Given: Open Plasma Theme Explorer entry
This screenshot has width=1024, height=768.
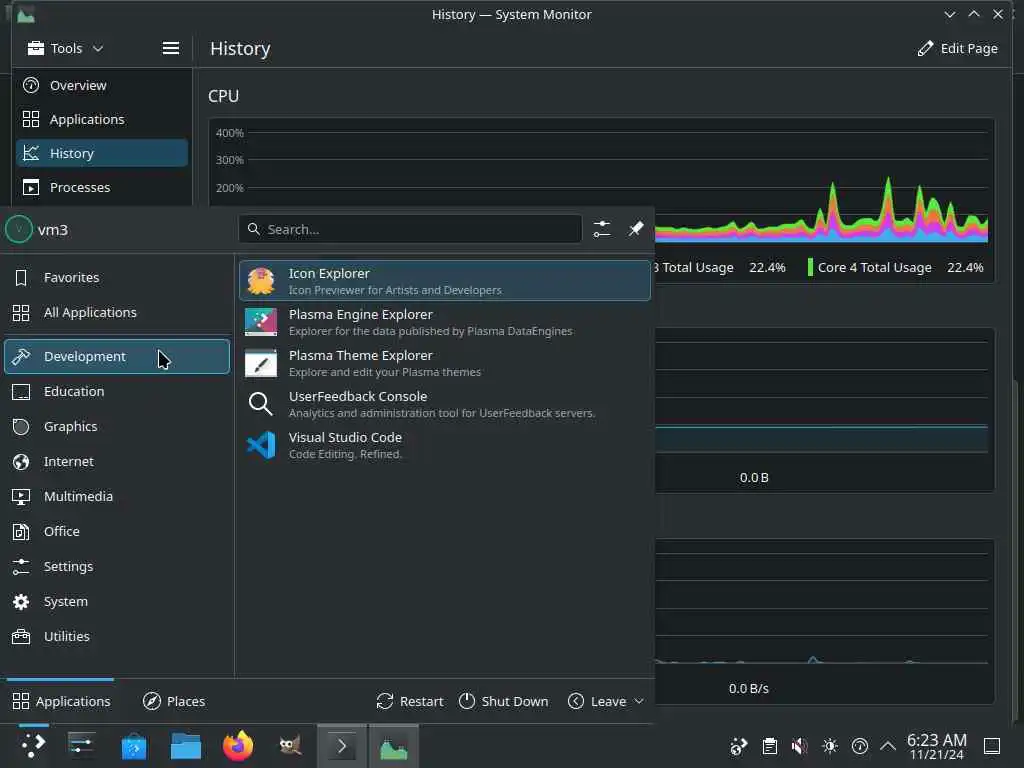Looking at the screenshot, I should tap(445, 363).
